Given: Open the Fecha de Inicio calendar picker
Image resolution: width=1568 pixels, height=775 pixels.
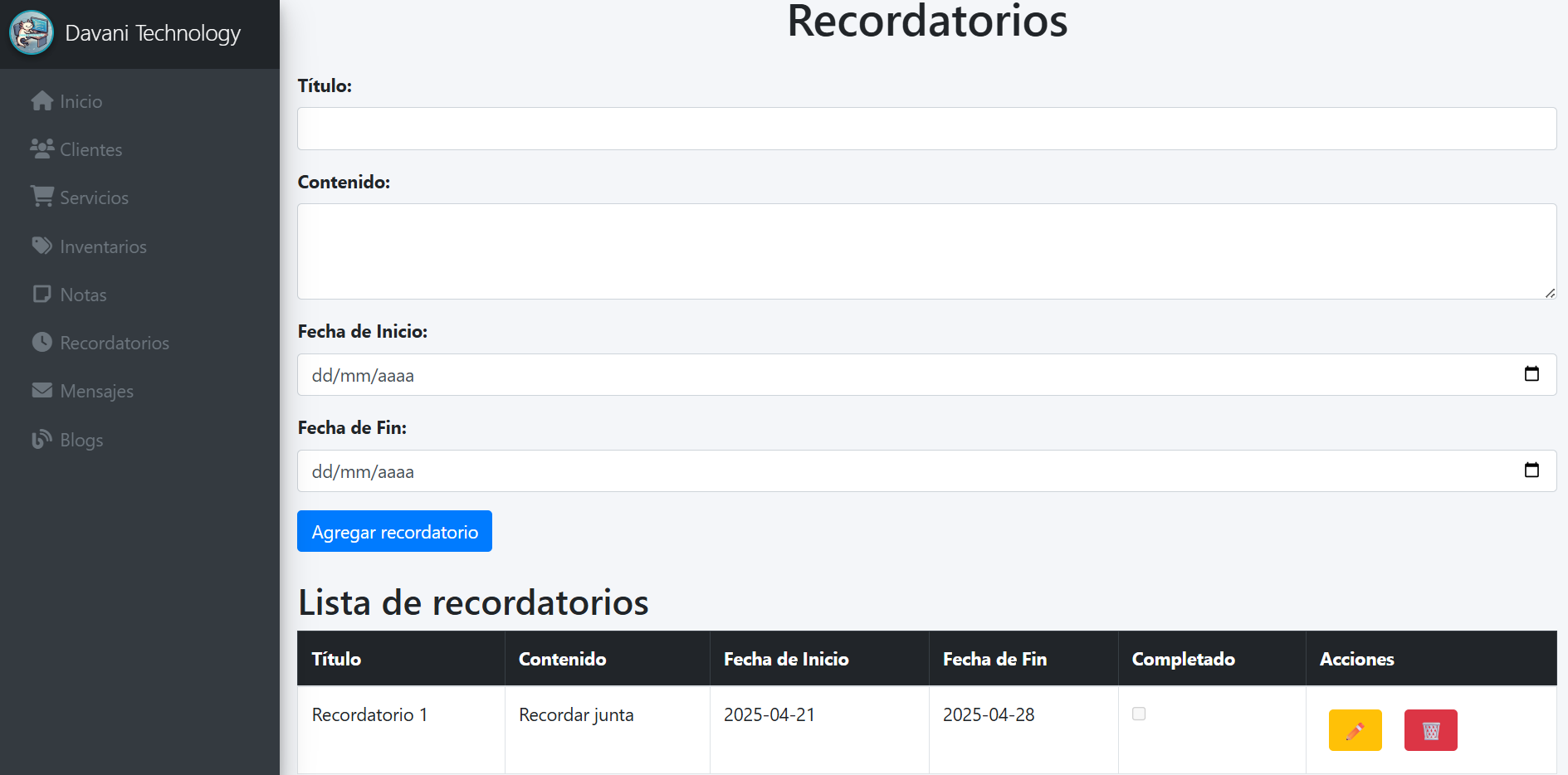Looking at the screenshot, I should [1531, 374].
